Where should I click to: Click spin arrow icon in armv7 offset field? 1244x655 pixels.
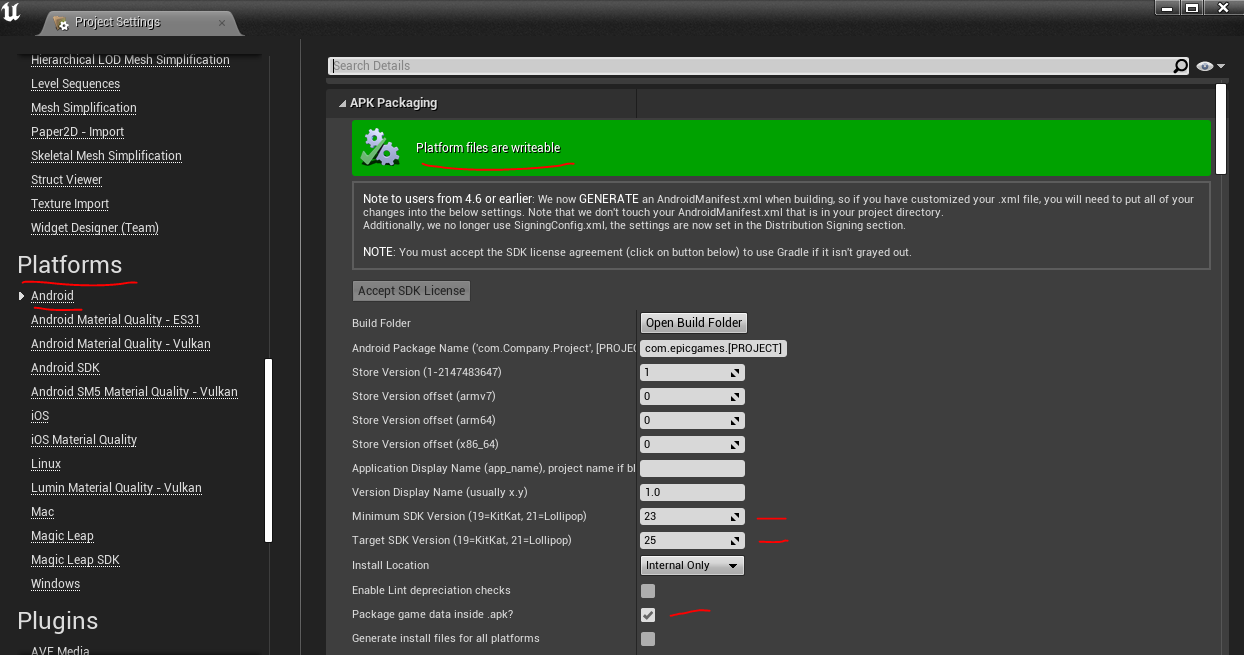pos(735,397)
